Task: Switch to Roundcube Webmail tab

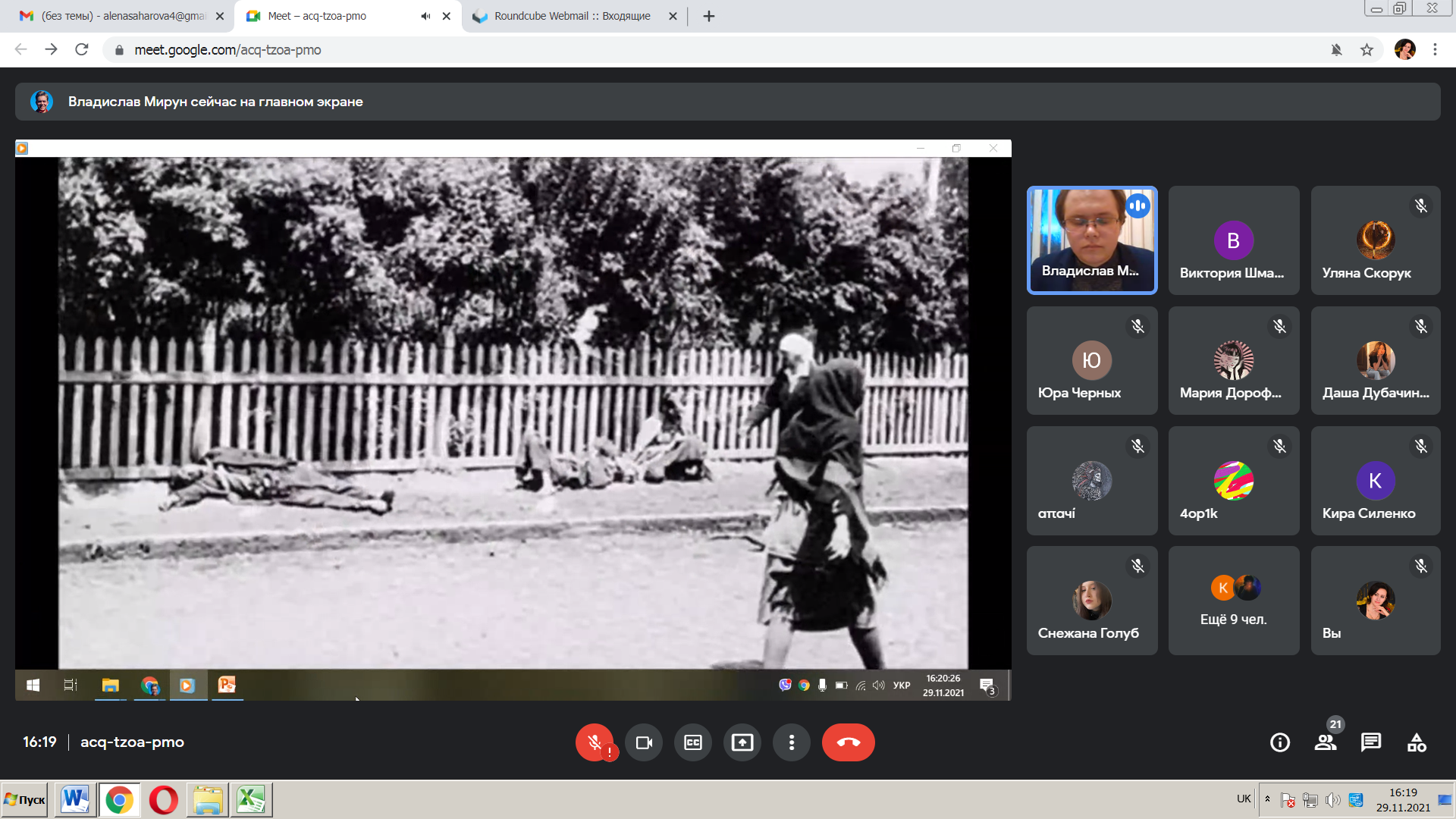Action: [x=571, y=16]
